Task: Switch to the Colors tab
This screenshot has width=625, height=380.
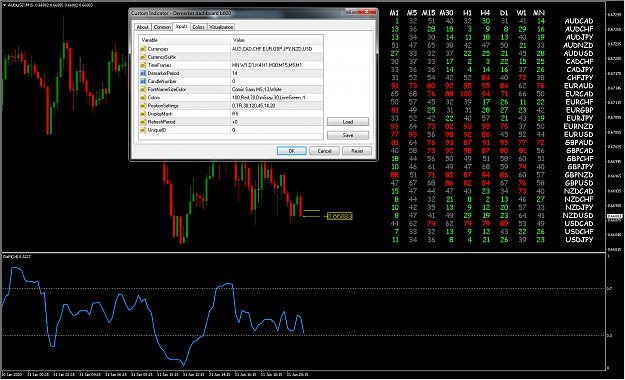Action: [x=198, y=27]
